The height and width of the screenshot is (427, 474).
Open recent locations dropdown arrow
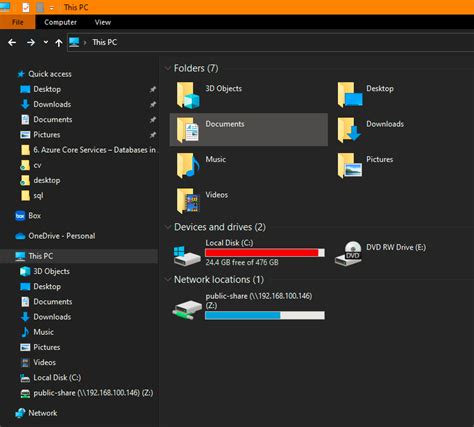point(46,42)
